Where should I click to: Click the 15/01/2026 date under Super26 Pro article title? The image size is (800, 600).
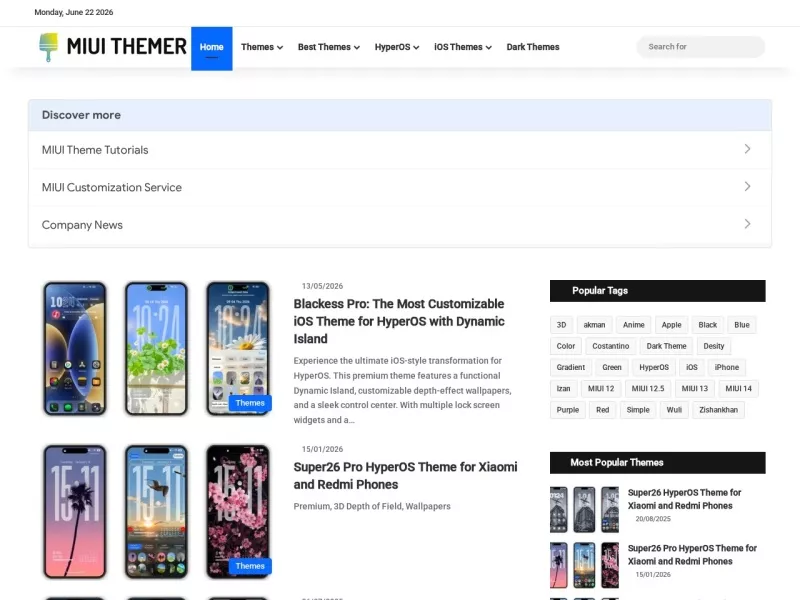322,449
